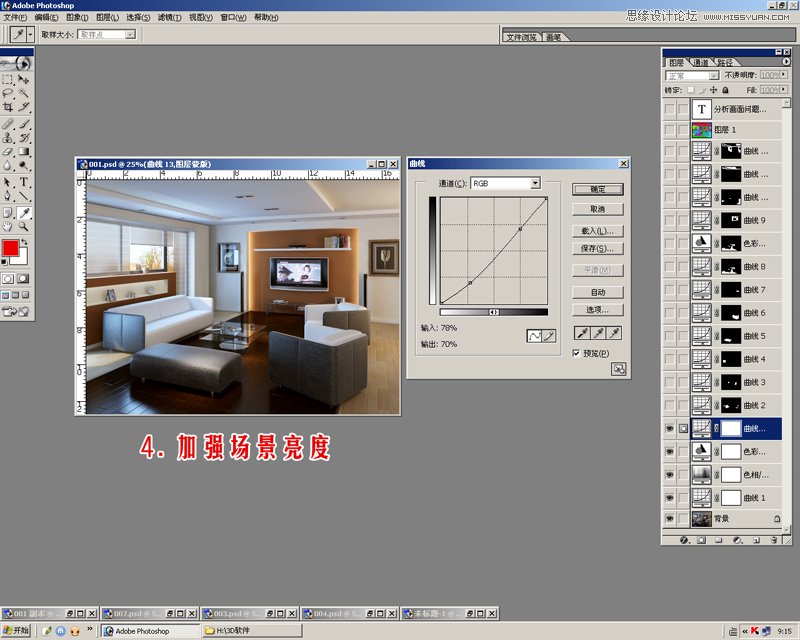Select the Healing Brush tool
This screenshot has width=800, height=640.
[x=8, y=124]
